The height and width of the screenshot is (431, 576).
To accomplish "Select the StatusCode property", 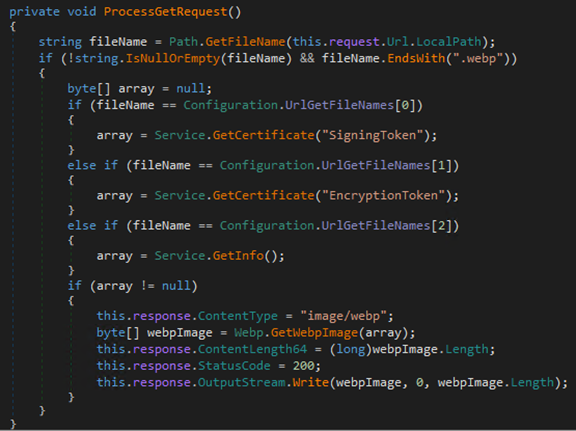I will 234,366.
